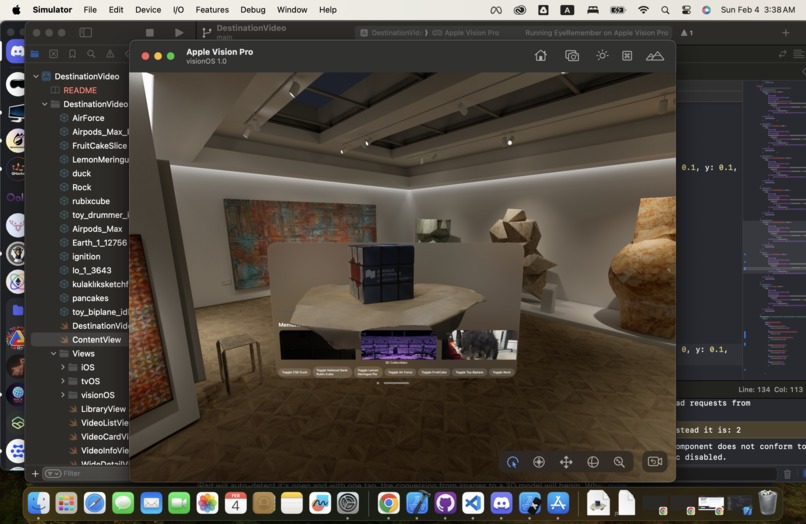
Task: Toggle Xcode navigator sidebar icon
Action: [85, 32]
